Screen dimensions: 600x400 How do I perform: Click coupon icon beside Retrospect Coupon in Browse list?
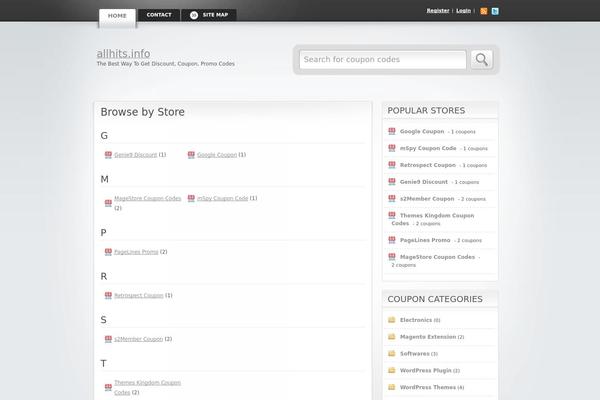click(108, 296)
